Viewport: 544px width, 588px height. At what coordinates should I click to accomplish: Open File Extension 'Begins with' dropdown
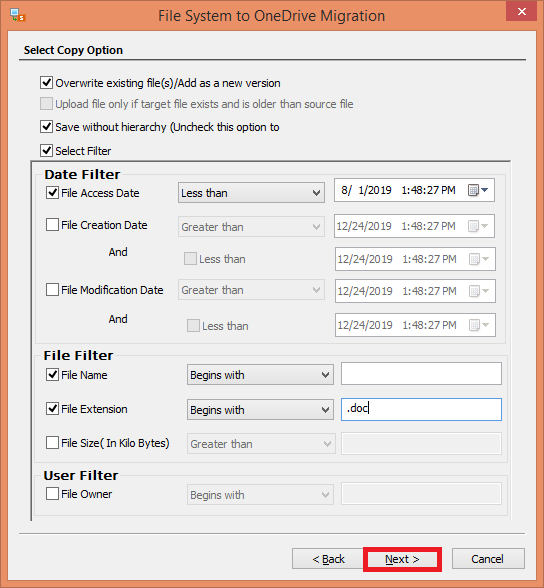tap(260, 410)
